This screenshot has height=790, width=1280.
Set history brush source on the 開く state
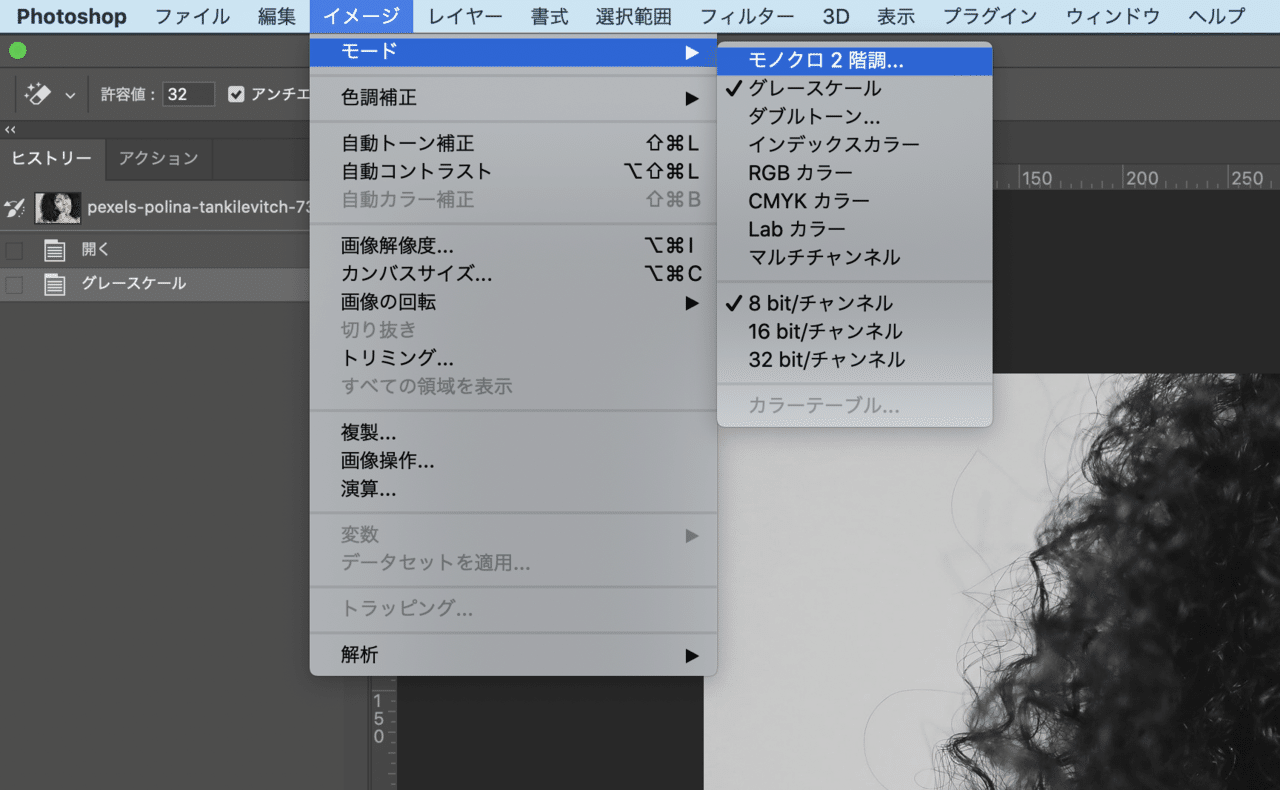pyautogui.click(x=14, y=250)
